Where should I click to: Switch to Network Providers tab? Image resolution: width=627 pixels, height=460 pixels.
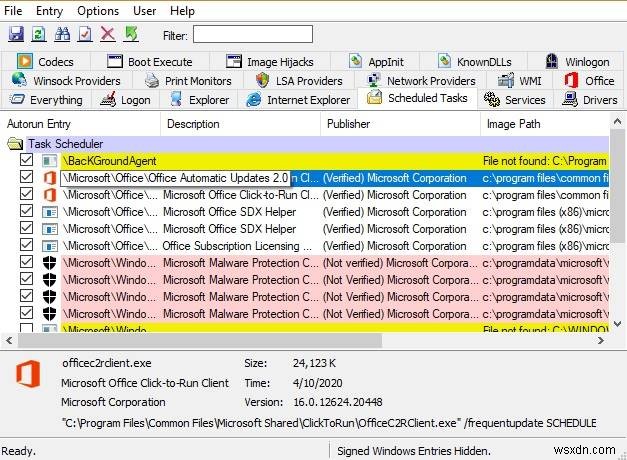(x=421, y=80)
